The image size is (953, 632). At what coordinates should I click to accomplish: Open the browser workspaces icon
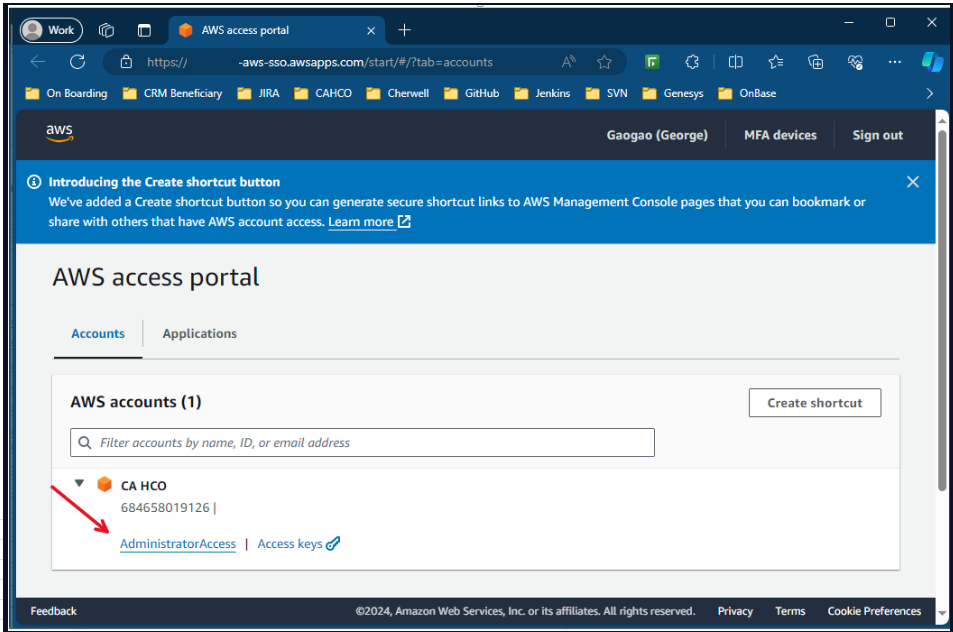(106, 30)
